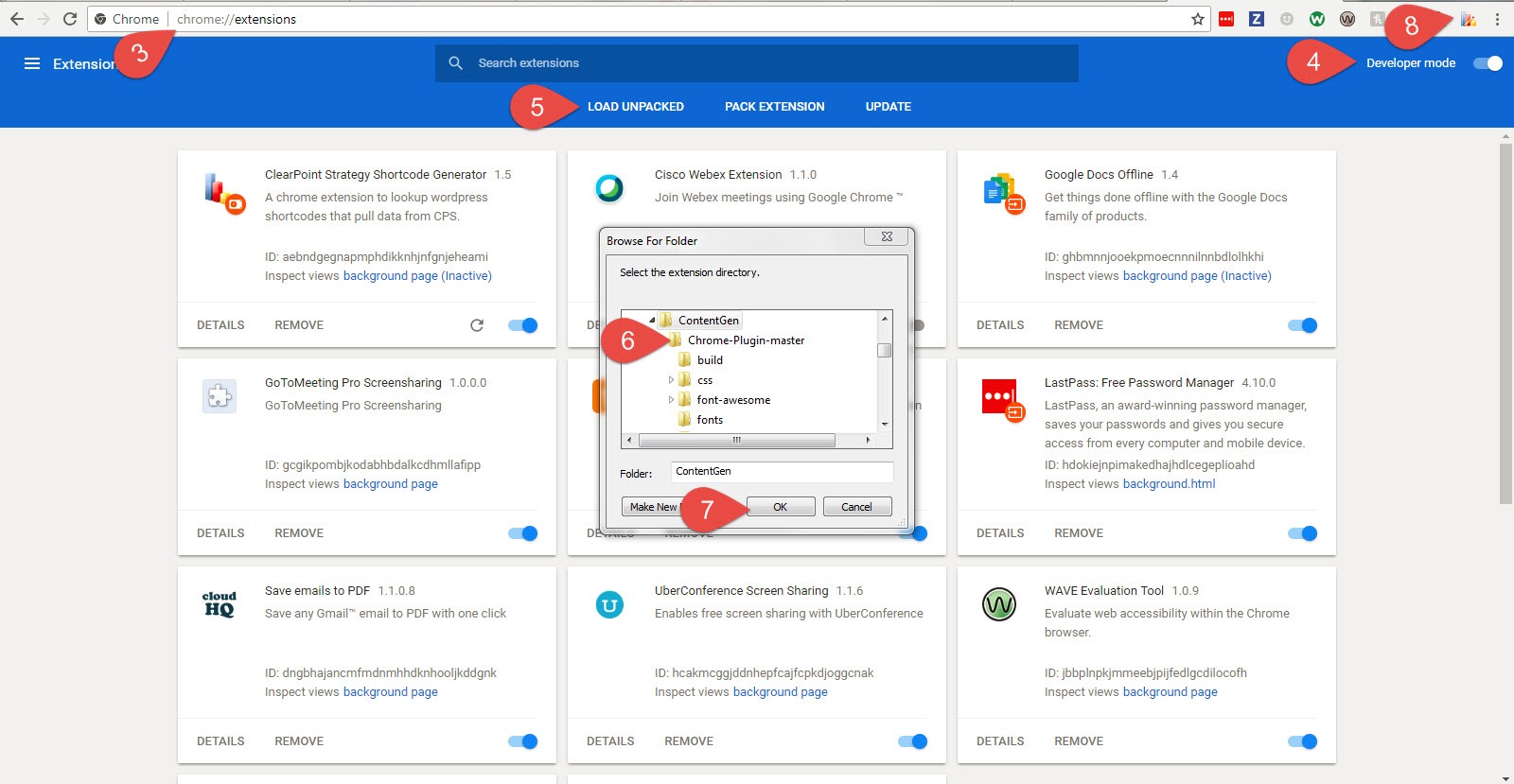The image size is (1514, 784).
Task: Click the browser Back arrow
Action: 17,19
